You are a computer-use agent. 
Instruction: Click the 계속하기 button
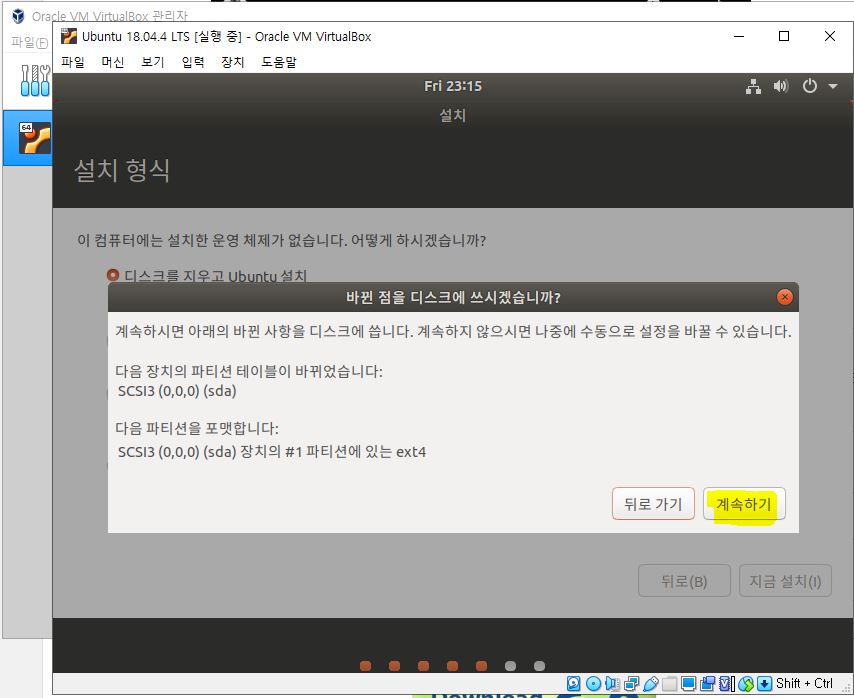click(x=743, y=504)
